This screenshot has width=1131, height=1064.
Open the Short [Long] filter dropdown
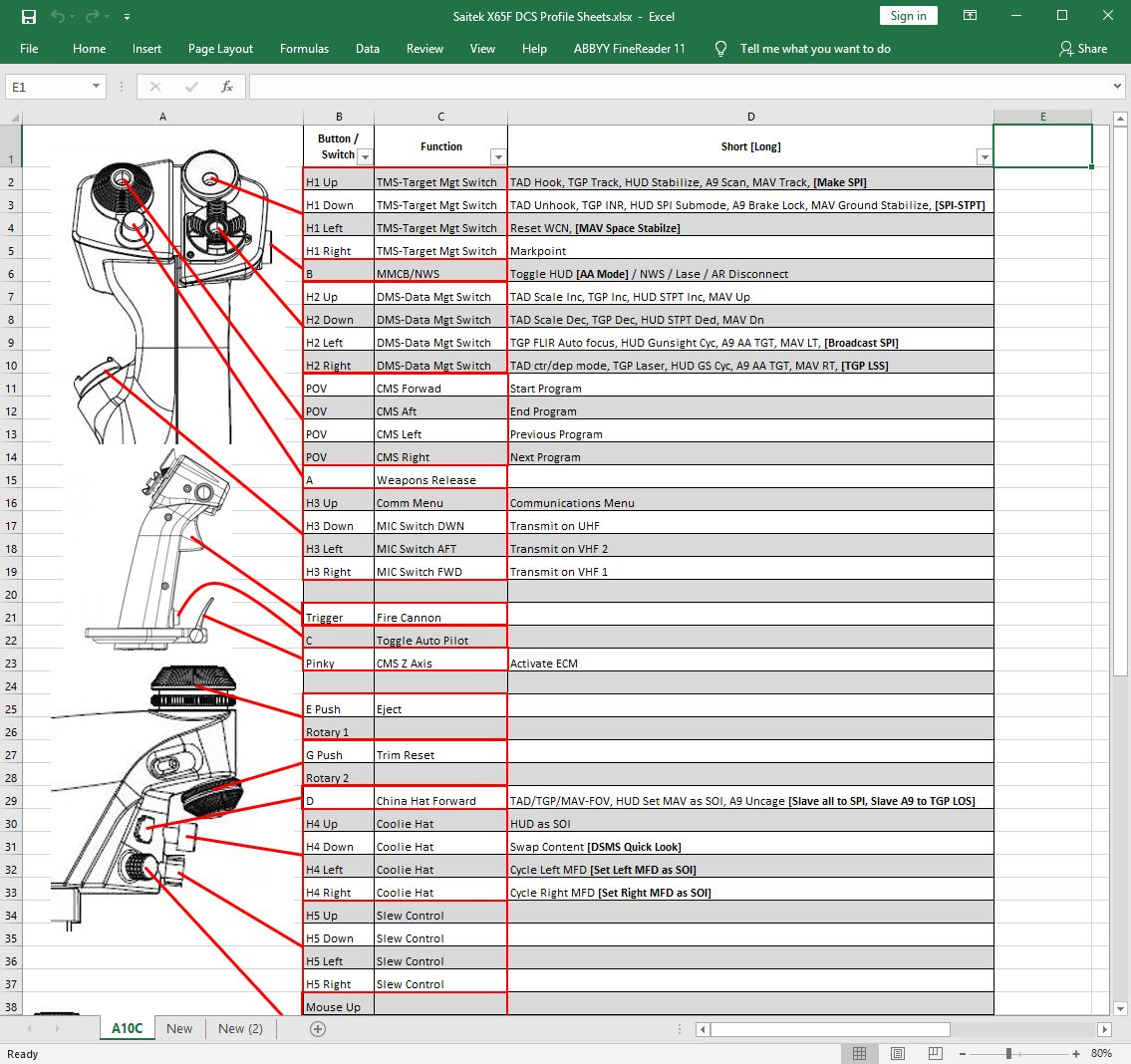(984, 156)
